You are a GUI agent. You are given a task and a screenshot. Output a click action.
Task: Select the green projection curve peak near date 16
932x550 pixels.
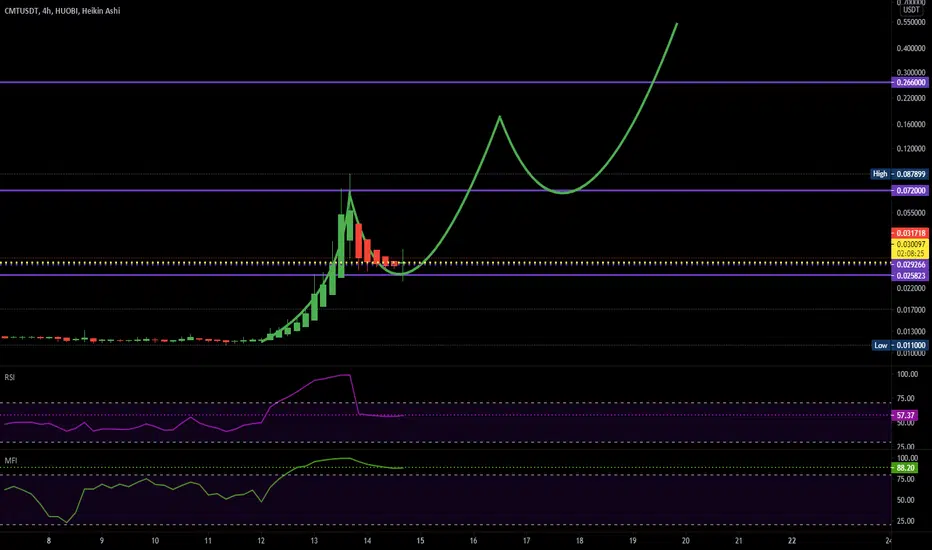click(500, 117)
